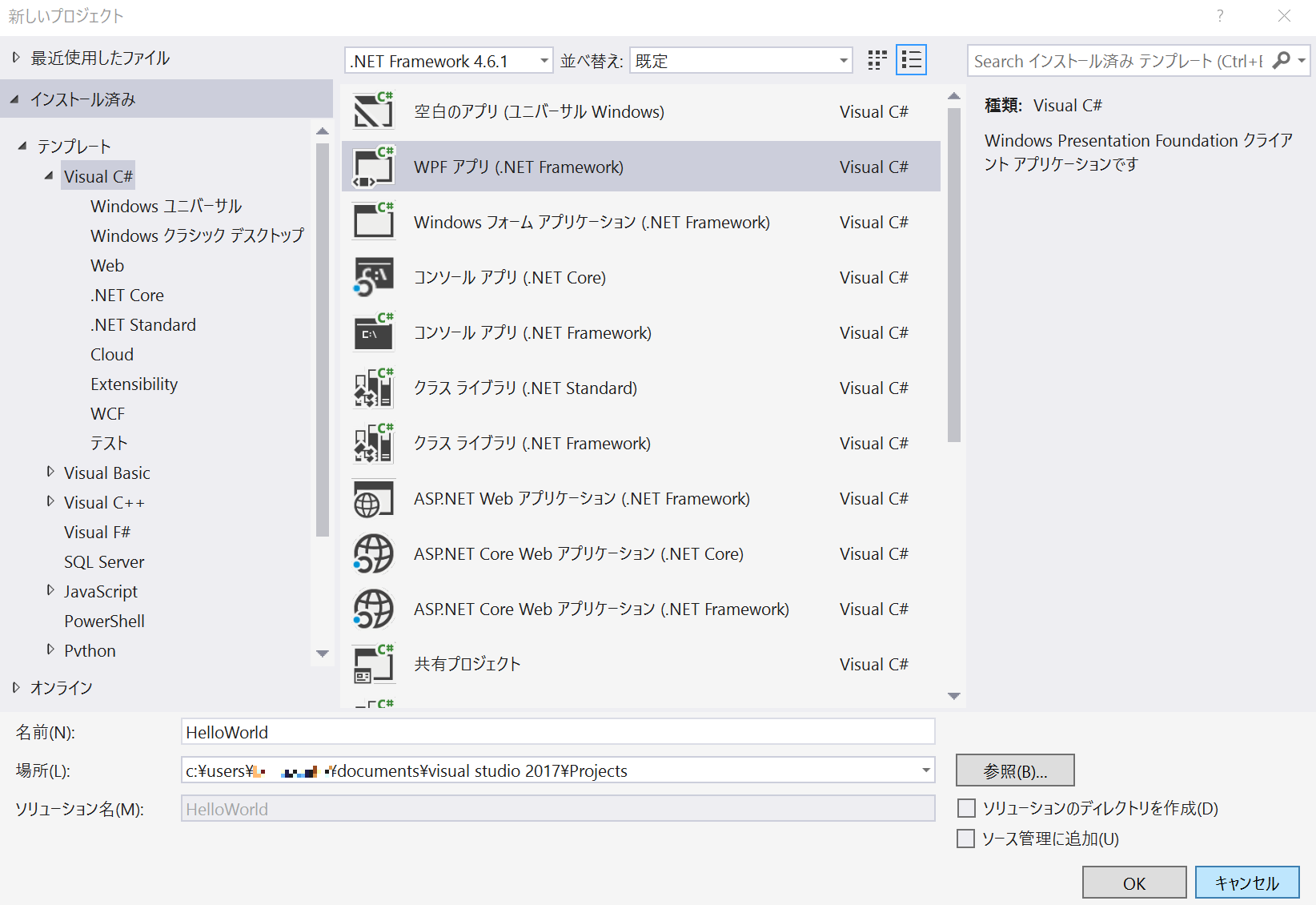This screenshot has height=905, width=1316.
Task: Click the Console App (.NET Framework) icon
Action: (x=374, y=332)
